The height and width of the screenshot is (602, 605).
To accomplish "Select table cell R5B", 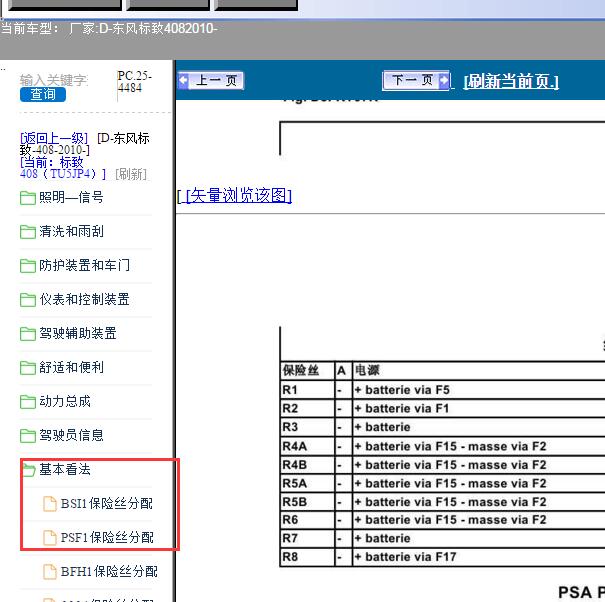I will 308,502.
